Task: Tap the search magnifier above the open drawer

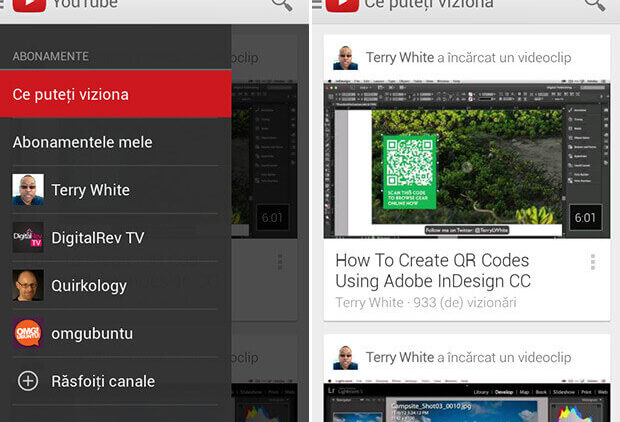Action: (x=282, y=5)
